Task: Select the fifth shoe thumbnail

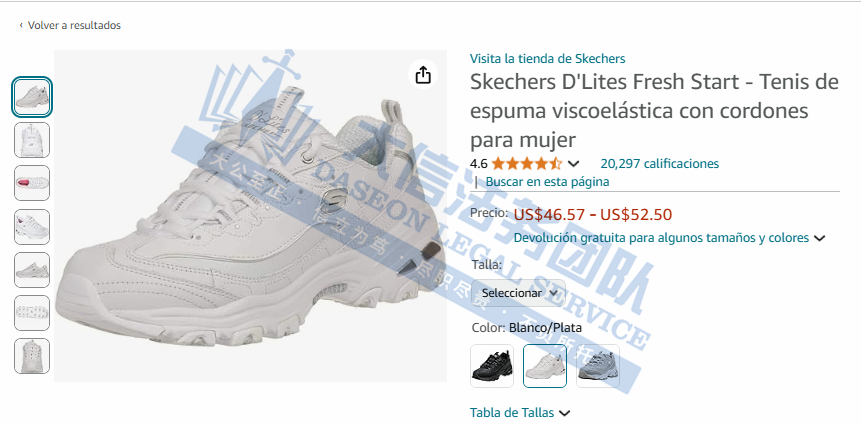Action: click(32, 270)
